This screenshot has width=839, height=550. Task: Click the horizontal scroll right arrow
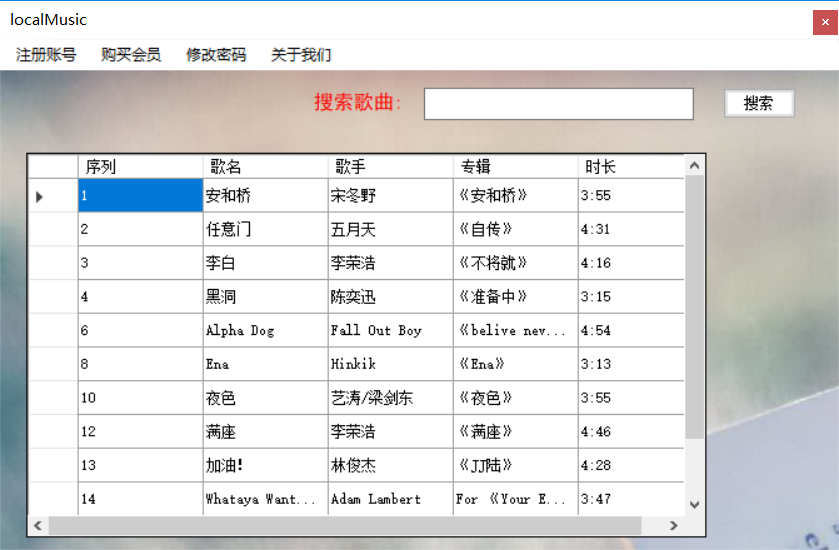click(674, 525)
